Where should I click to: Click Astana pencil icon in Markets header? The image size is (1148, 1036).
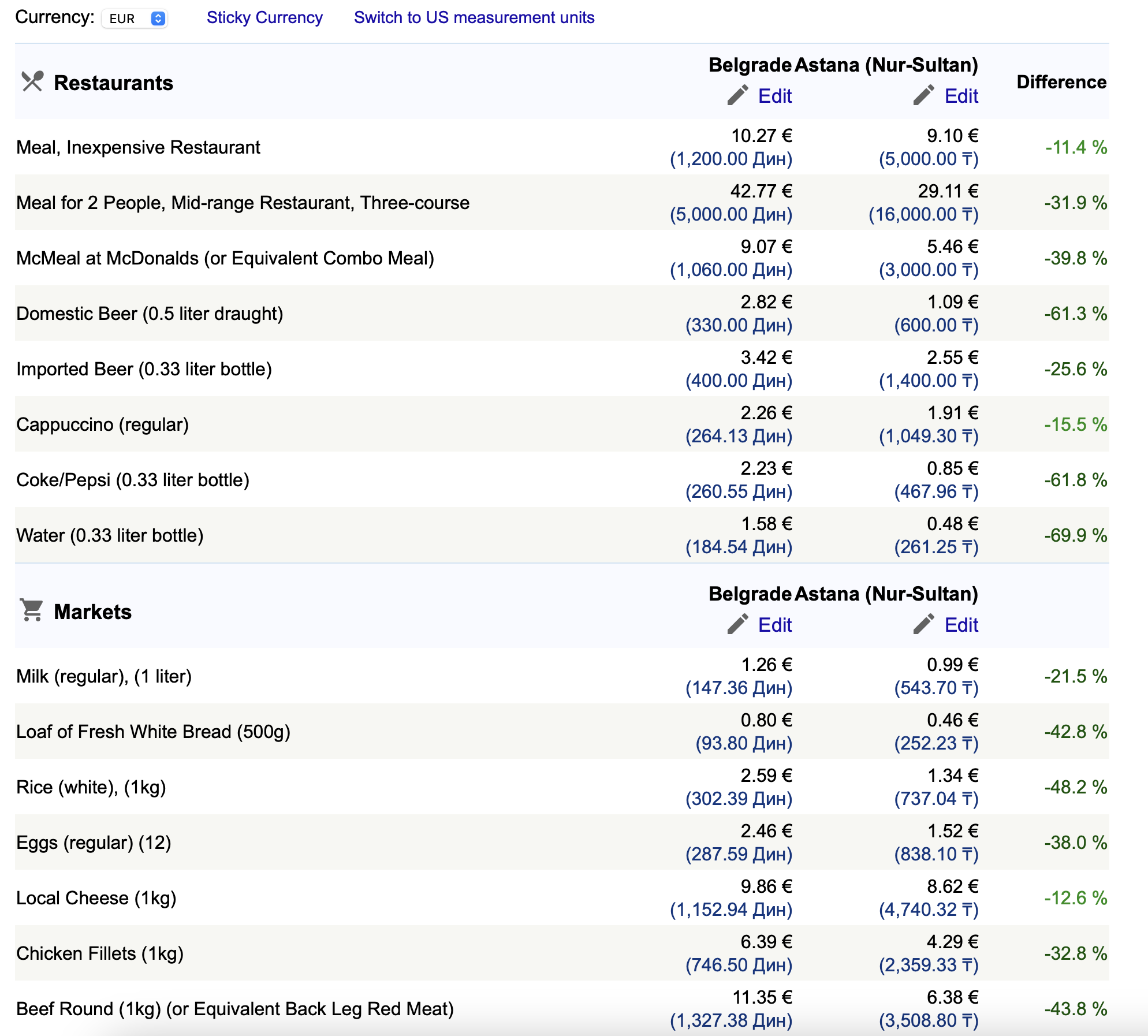pyautogui.click(x=924, y=624)
